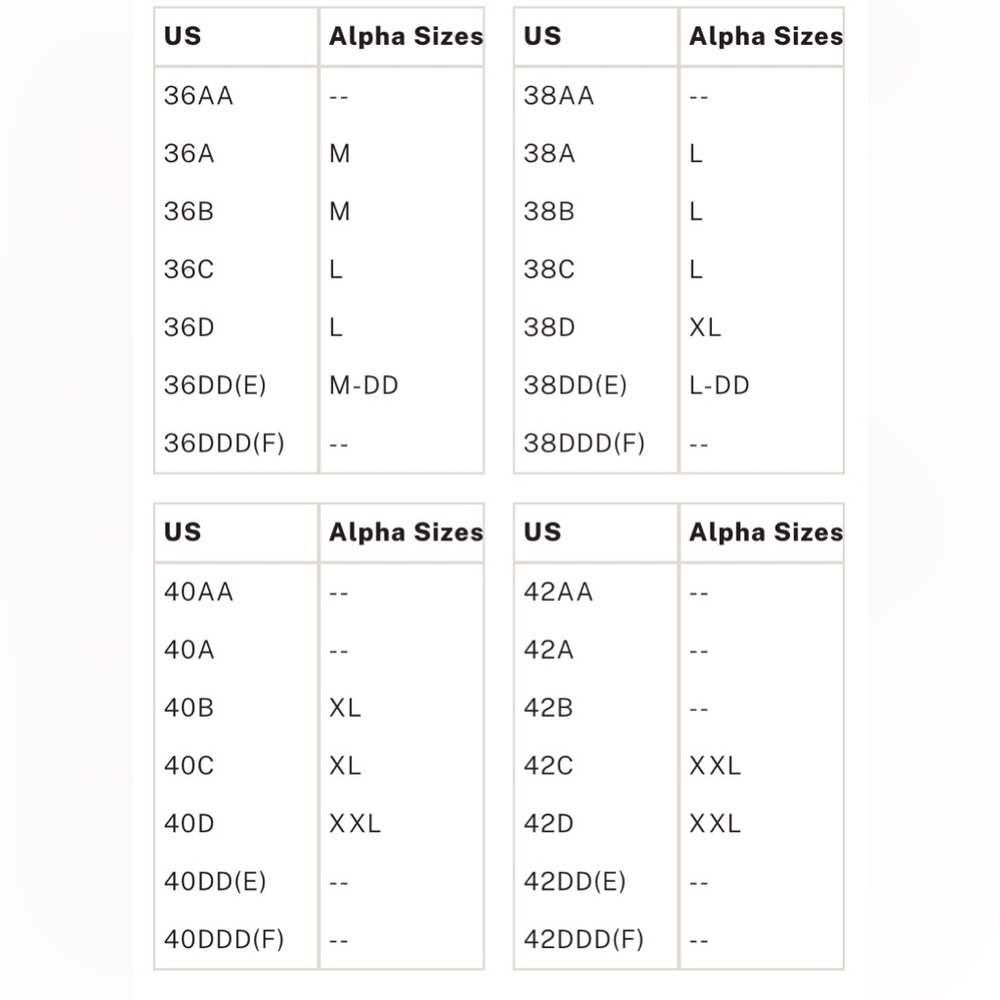Click the M-DD alpha size value
1000x1000 pixels.
click(x=364, y=386)
